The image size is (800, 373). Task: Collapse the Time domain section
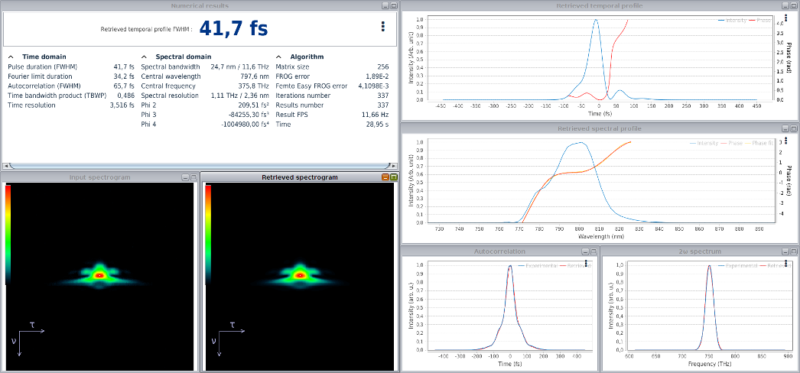(x=11, y=57)
